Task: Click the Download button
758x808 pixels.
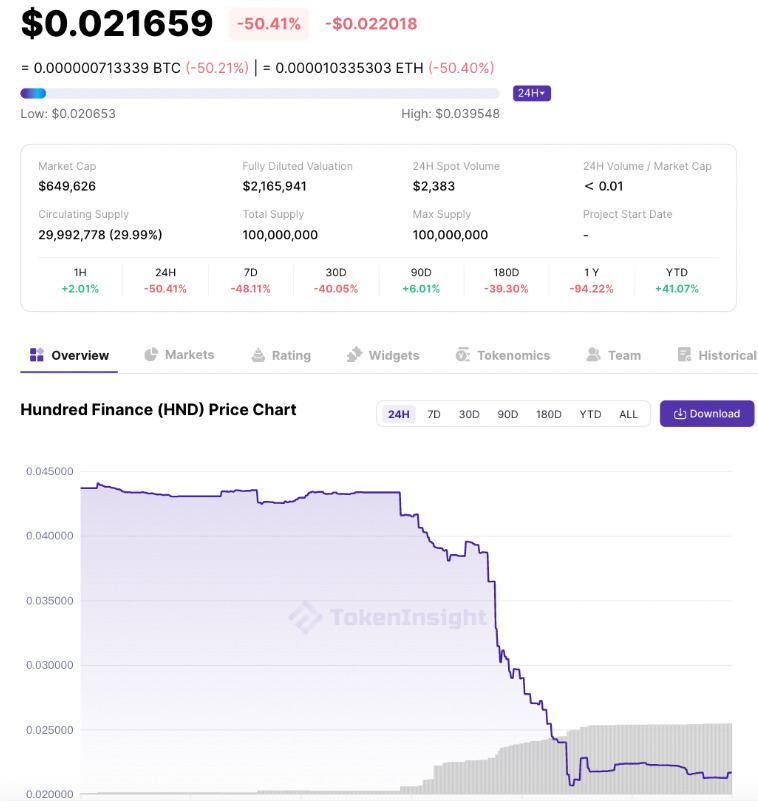Action: coord(706,414)
